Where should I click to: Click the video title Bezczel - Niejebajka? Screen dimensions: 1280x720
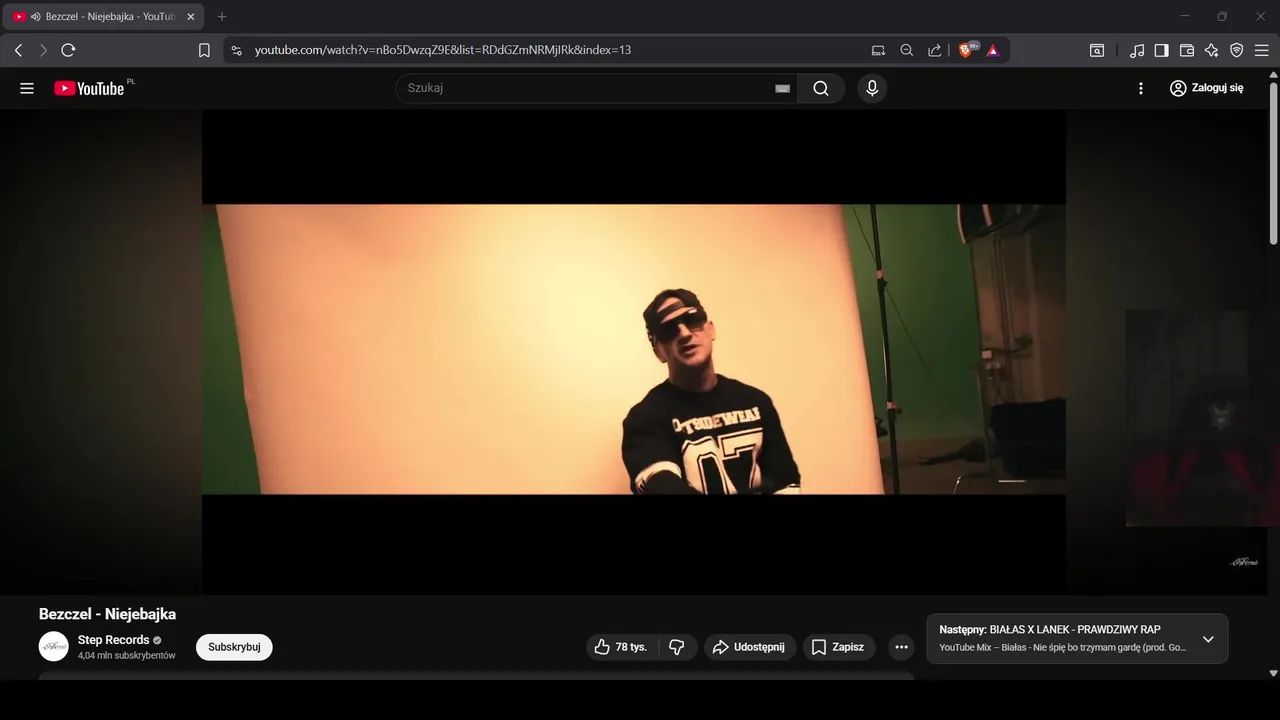click(x=107, y=614)
